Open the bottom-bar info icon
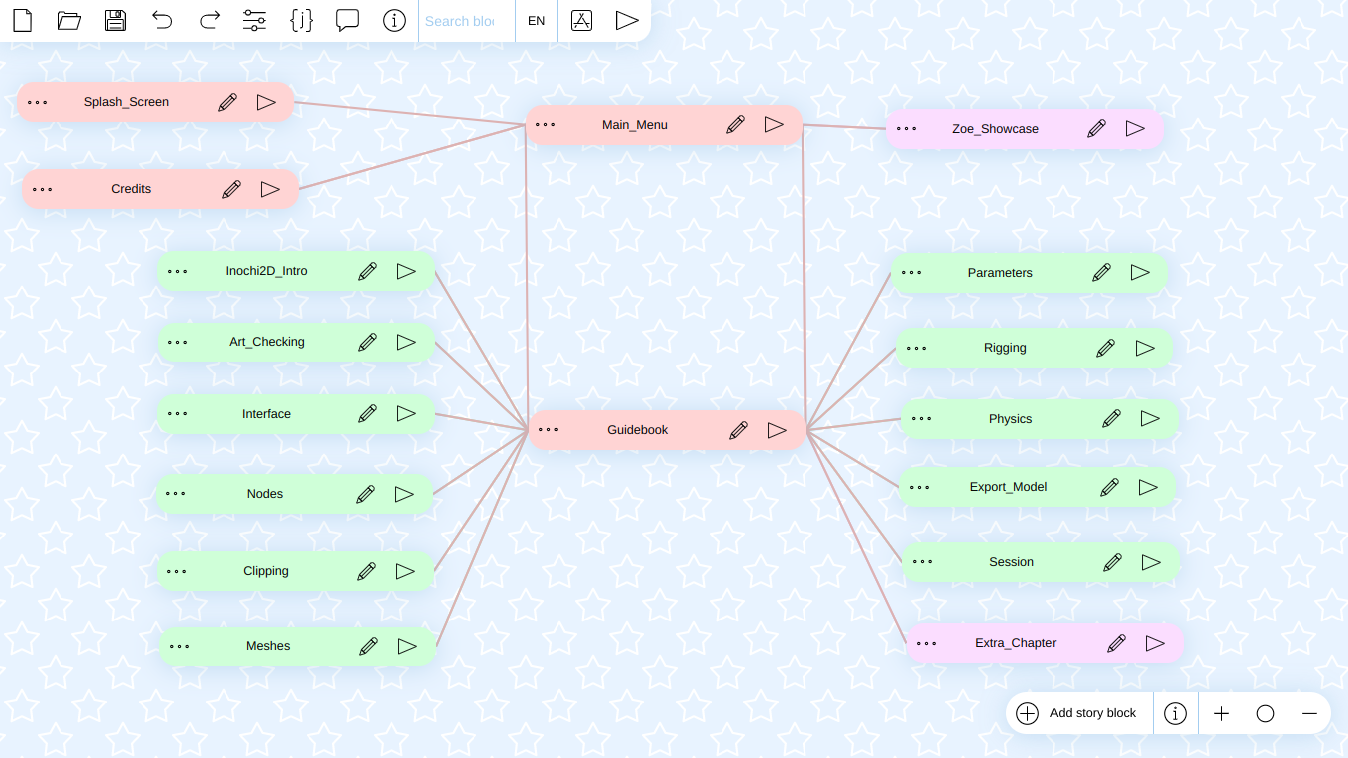 [x=1176, y=713]
